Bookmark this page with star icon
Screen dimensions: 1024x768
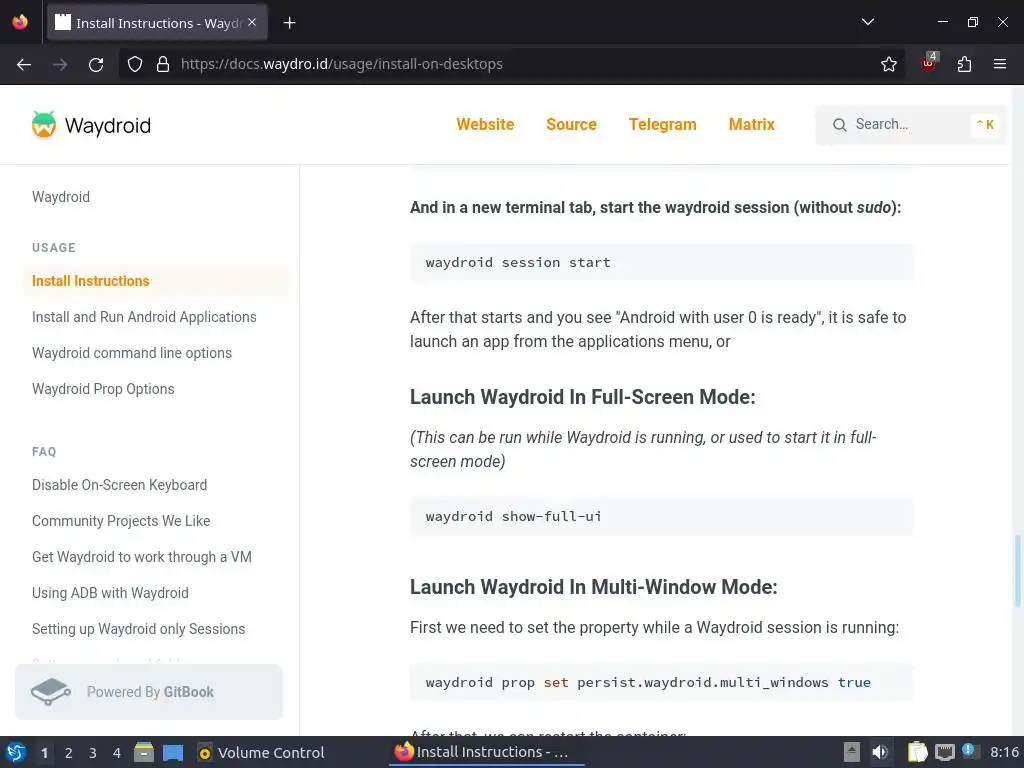pos(888,64)
